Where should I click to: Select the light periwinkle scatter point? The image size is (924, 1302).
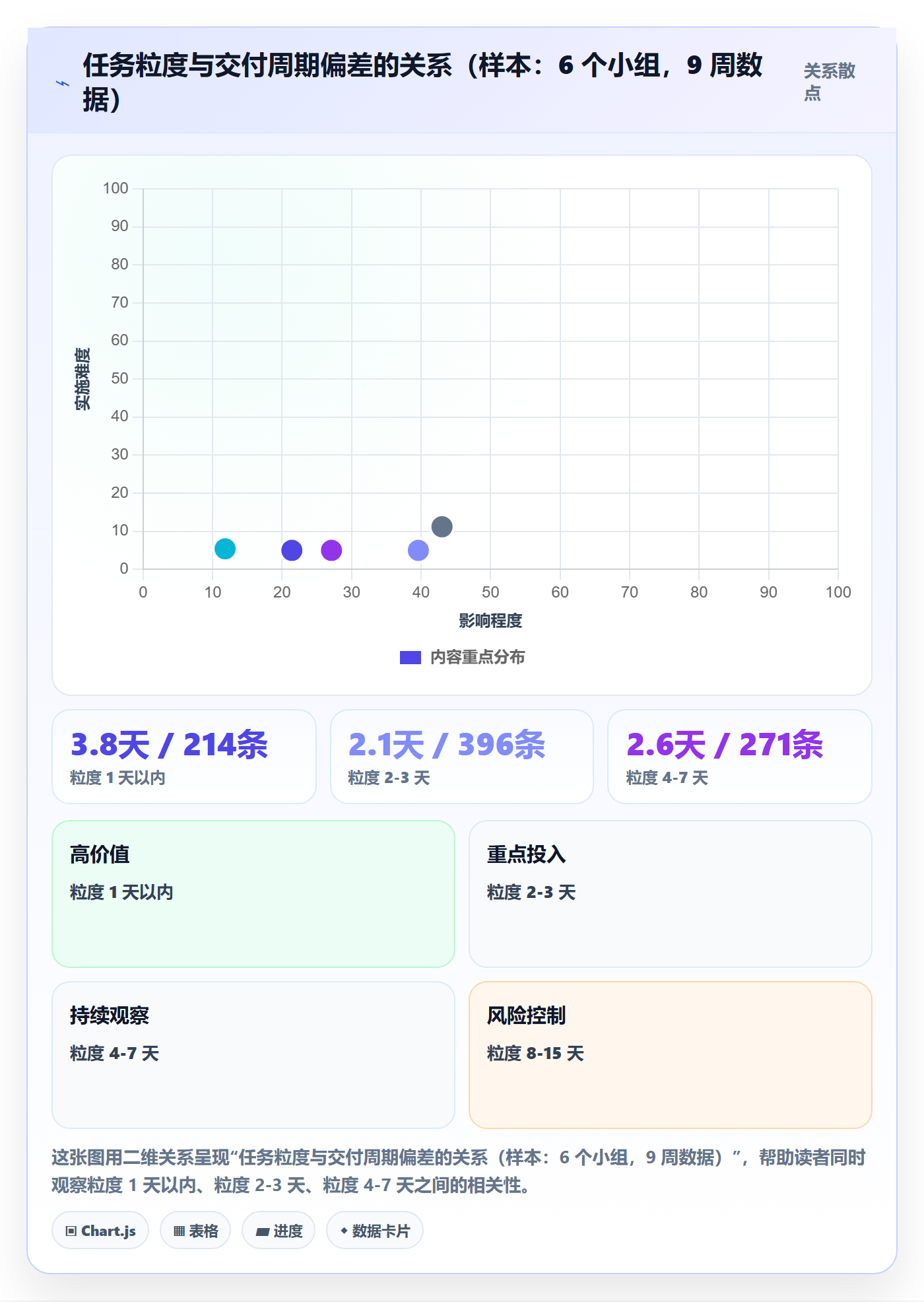418,550
